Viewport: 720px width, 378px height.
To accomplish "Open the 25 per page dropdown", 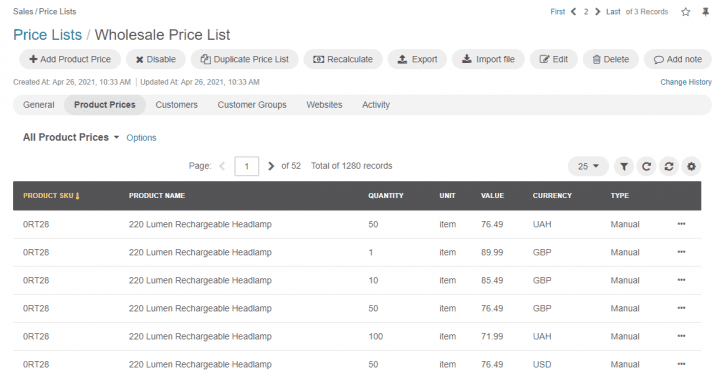I will coord(588,166).
